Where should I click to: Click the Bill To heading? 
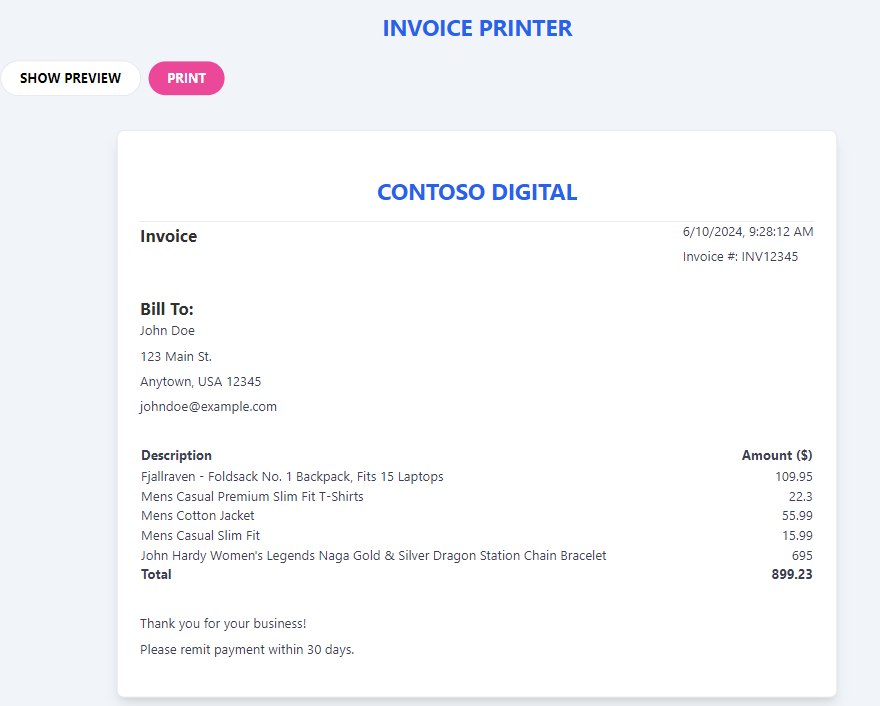pyautogui.click(x=167, y=309)
